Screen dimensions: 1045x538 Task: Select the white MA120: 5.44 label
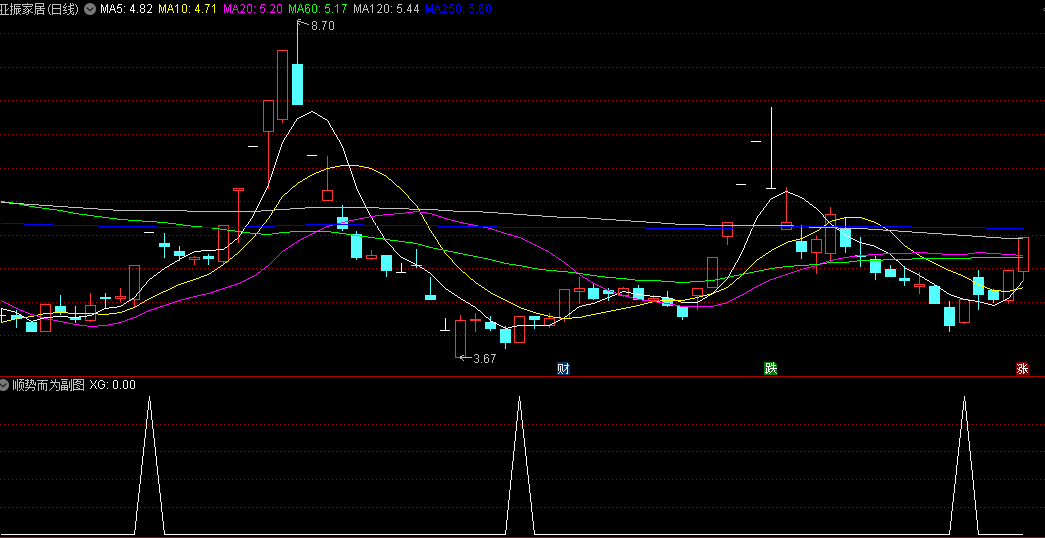pos(386,8)
